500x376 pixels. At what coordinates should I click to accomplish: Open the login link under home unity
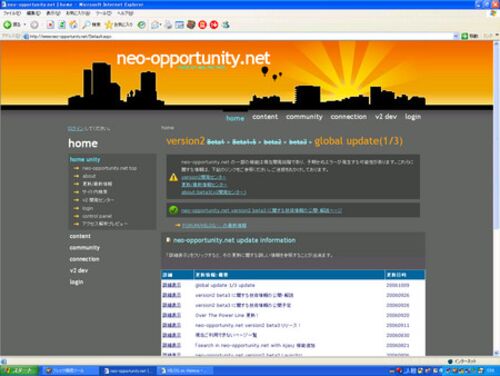pos(88,208)
